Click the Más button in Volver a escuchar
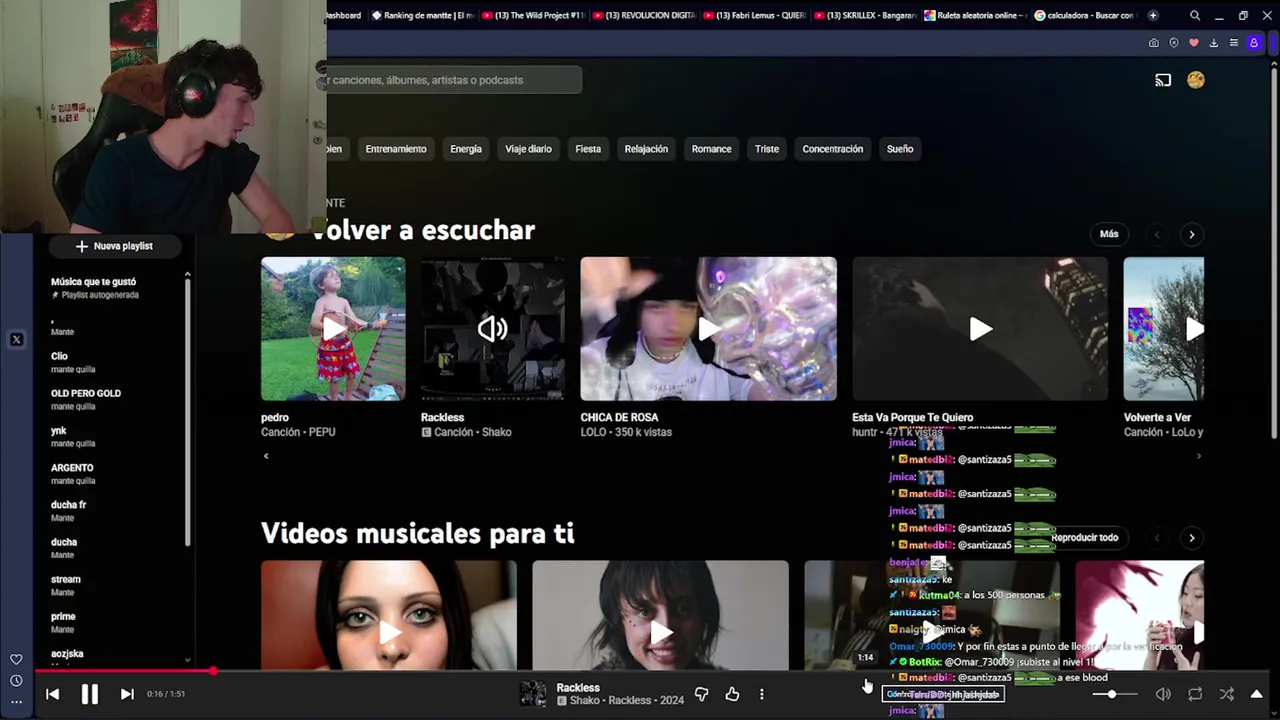 pos(1109,234)
